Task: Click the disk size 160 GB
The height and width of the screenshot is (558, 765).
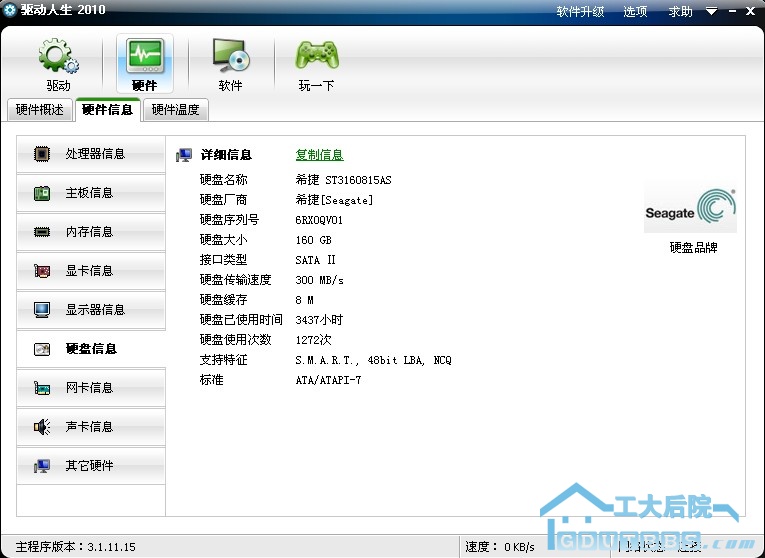Action: (314, 240)
